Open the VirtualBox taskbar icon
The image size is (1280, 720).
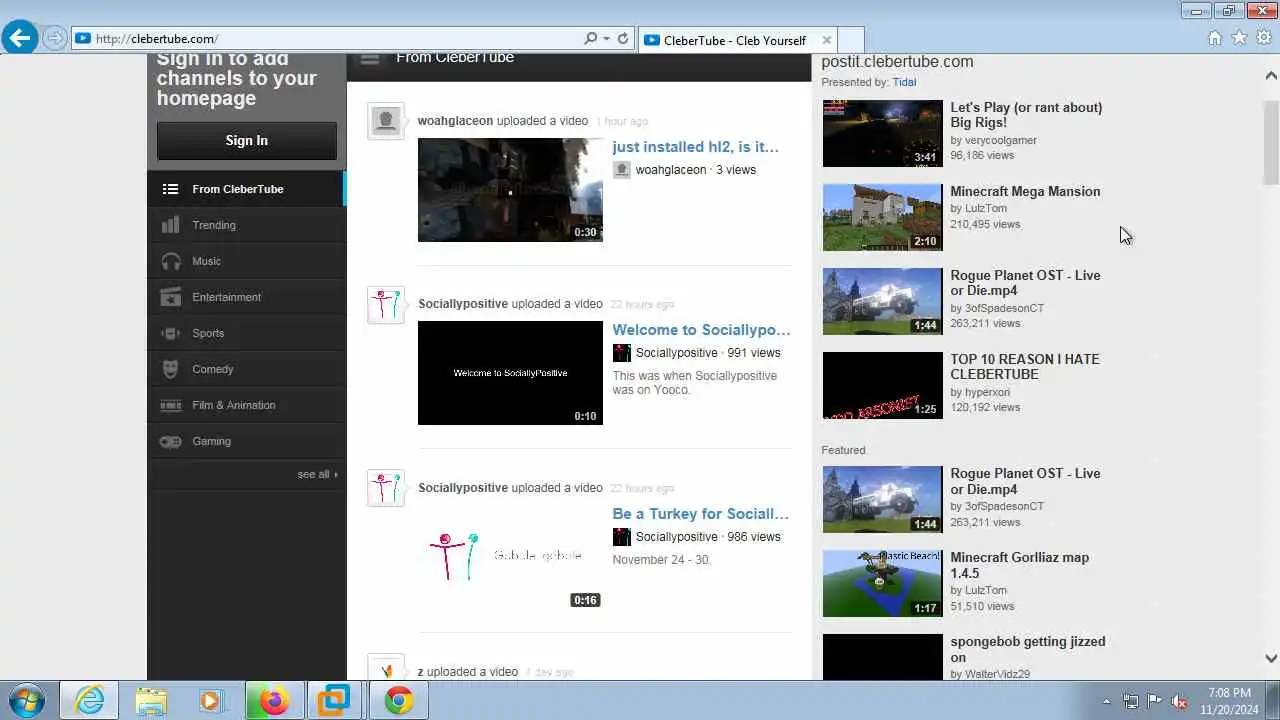click(x=334, y=701)
